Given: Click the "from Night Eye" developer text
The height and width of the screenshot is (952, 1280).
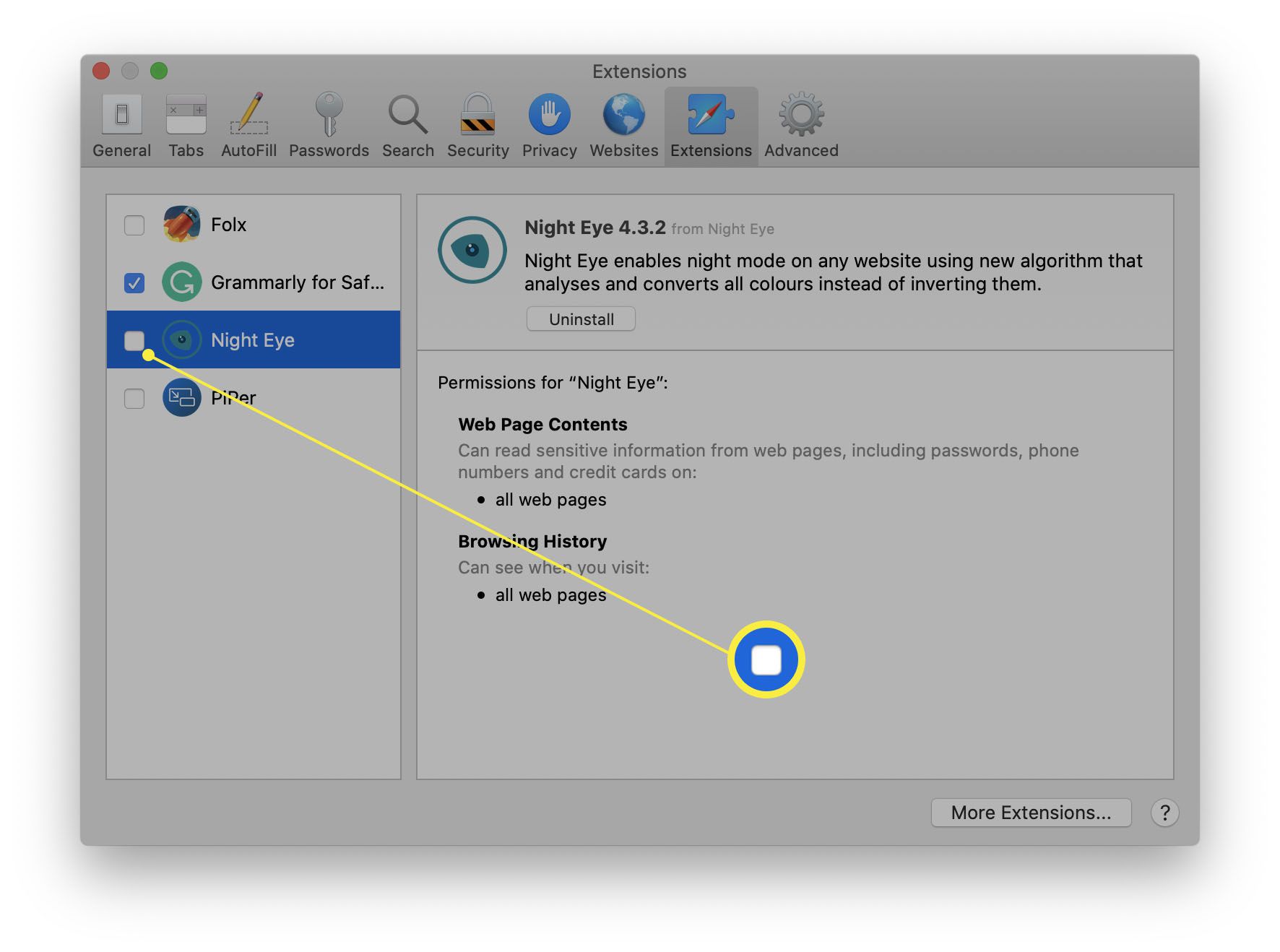Looking at the screenshot, I should pyautogui.click(x=722, y=229).
